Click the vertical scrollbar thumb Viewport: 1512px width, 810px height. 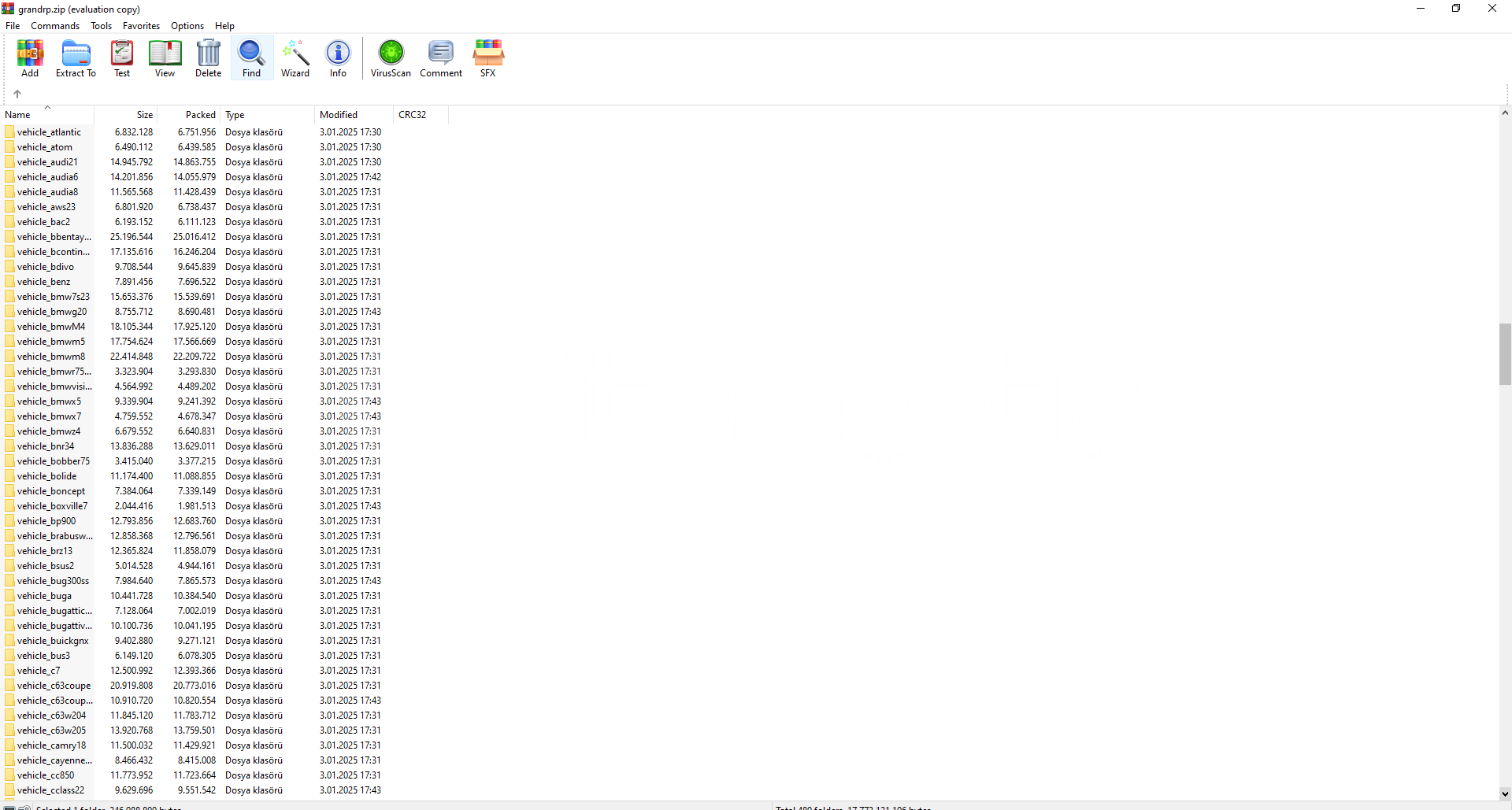(1505, 353)
